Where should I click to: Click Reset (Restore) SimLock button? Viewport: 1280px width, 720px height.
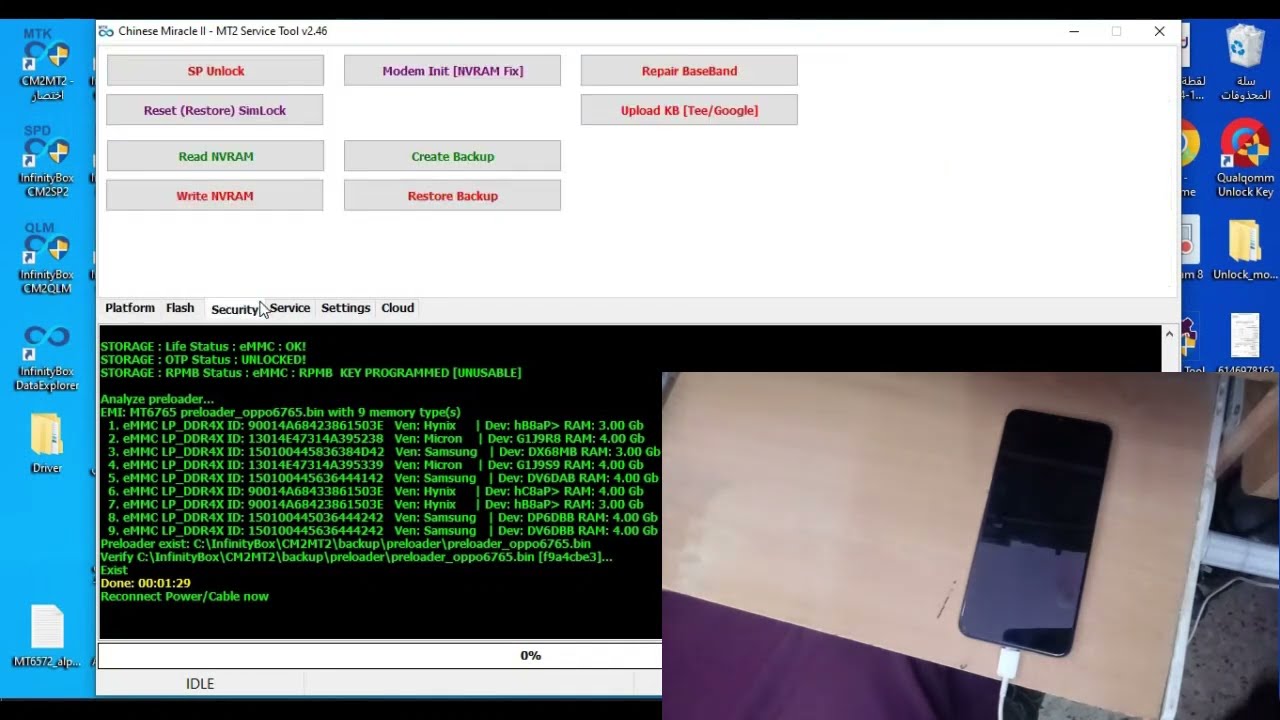click(215, 110)
